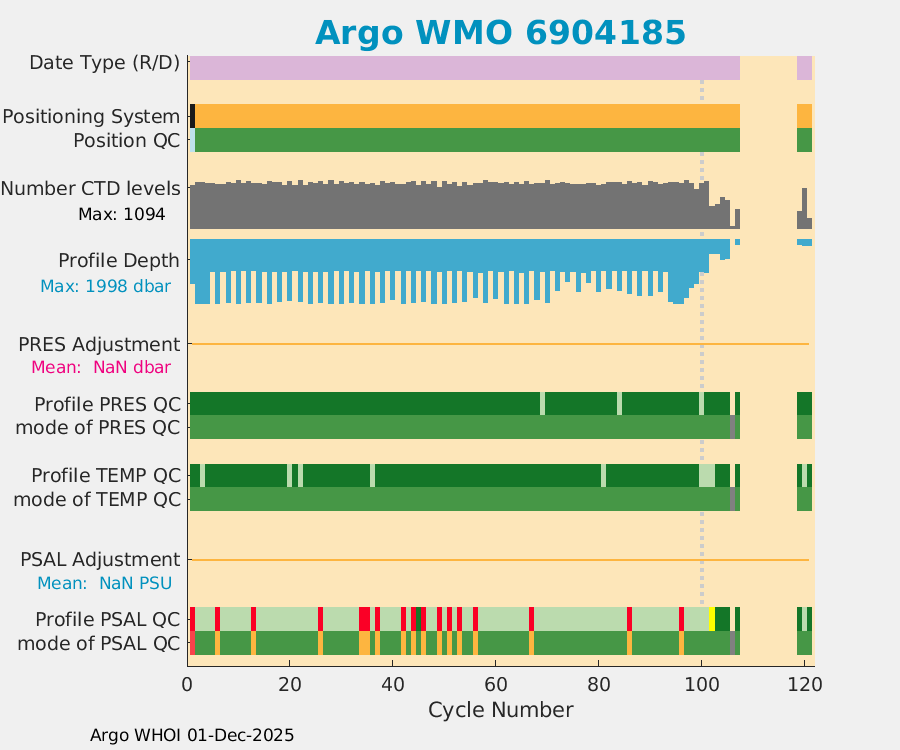This screenshot has width=900, height=750.
Task: Select the Date Type (R/D) label
Action: (105, 63)
